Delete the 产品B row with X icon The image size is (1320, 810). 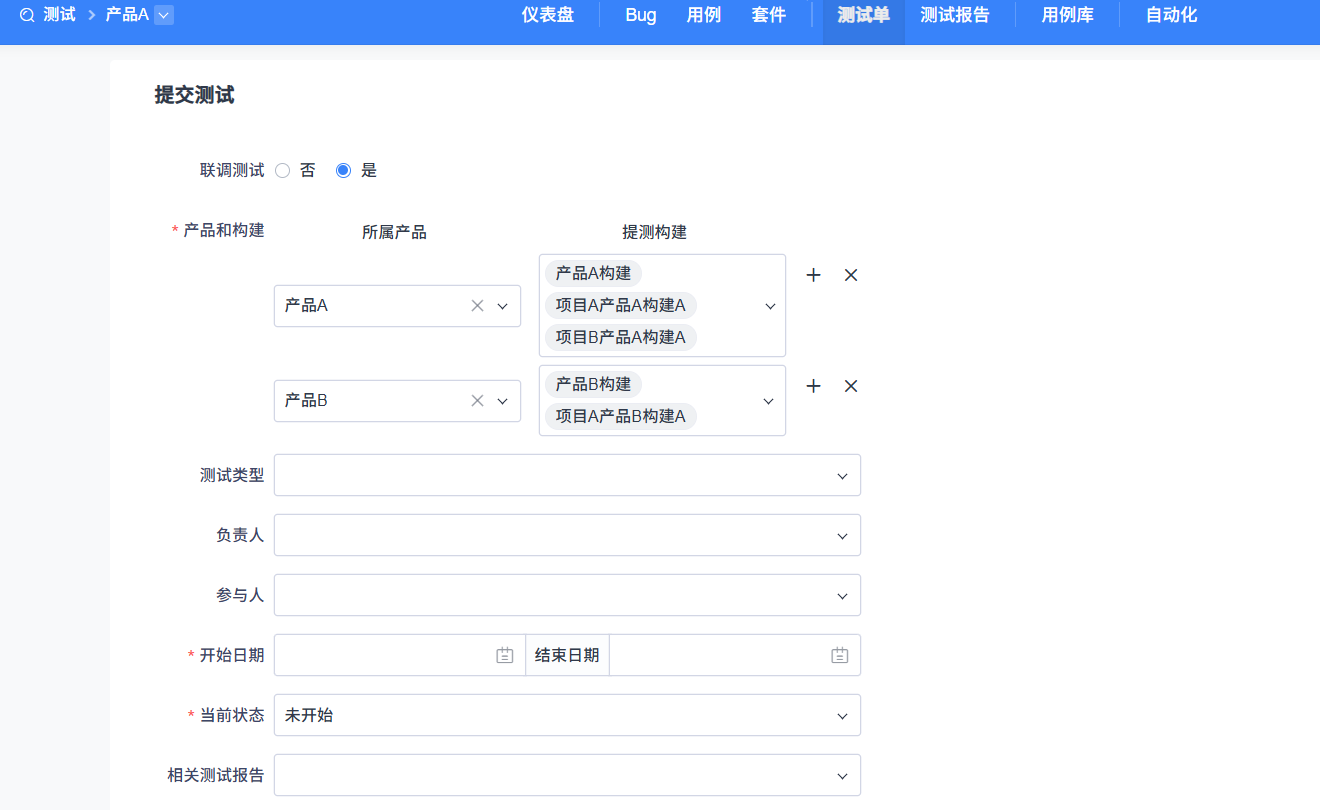[851, 386]
